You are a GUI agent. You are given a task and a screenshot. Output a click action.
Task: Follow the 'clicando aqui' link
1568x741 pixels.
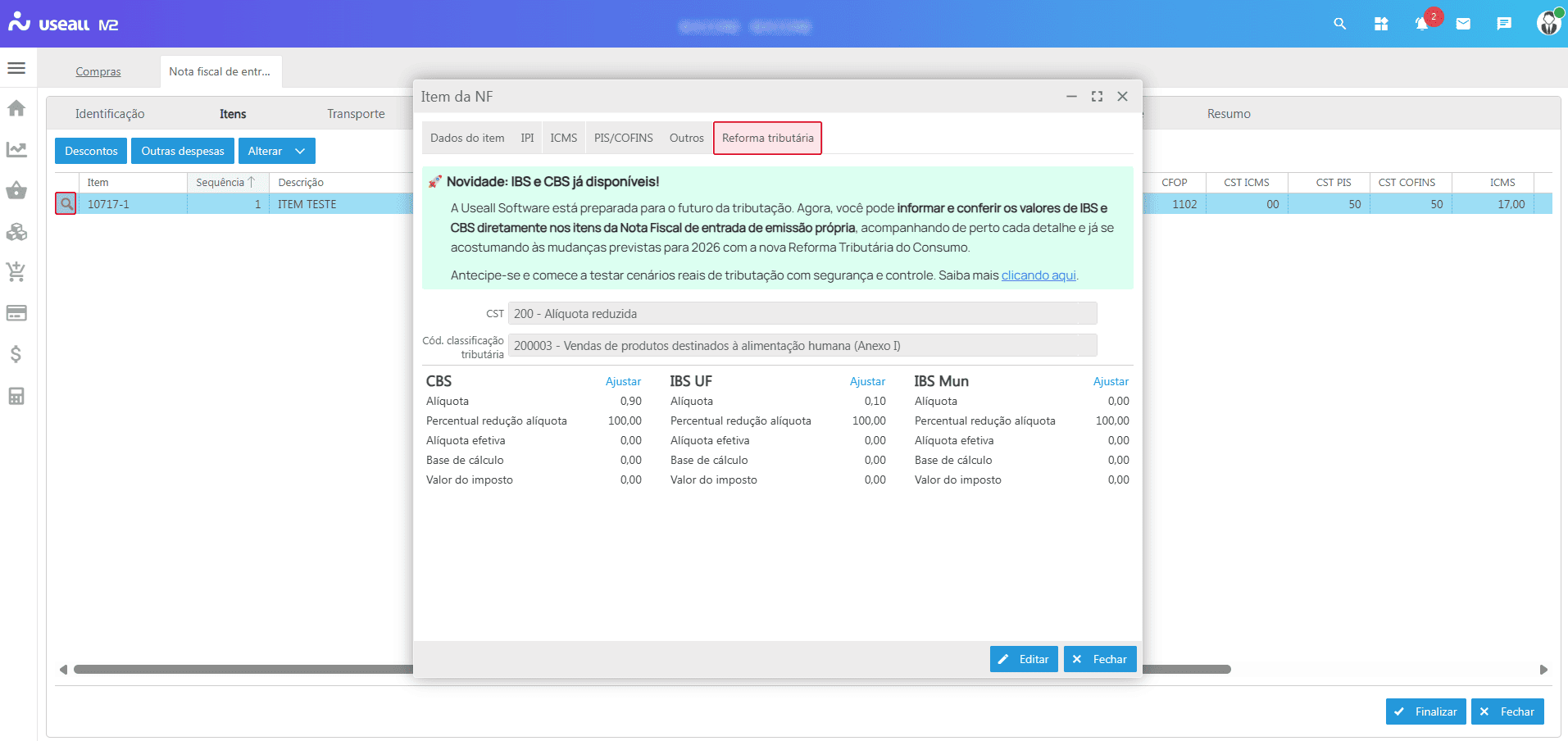pos(1038,275)
